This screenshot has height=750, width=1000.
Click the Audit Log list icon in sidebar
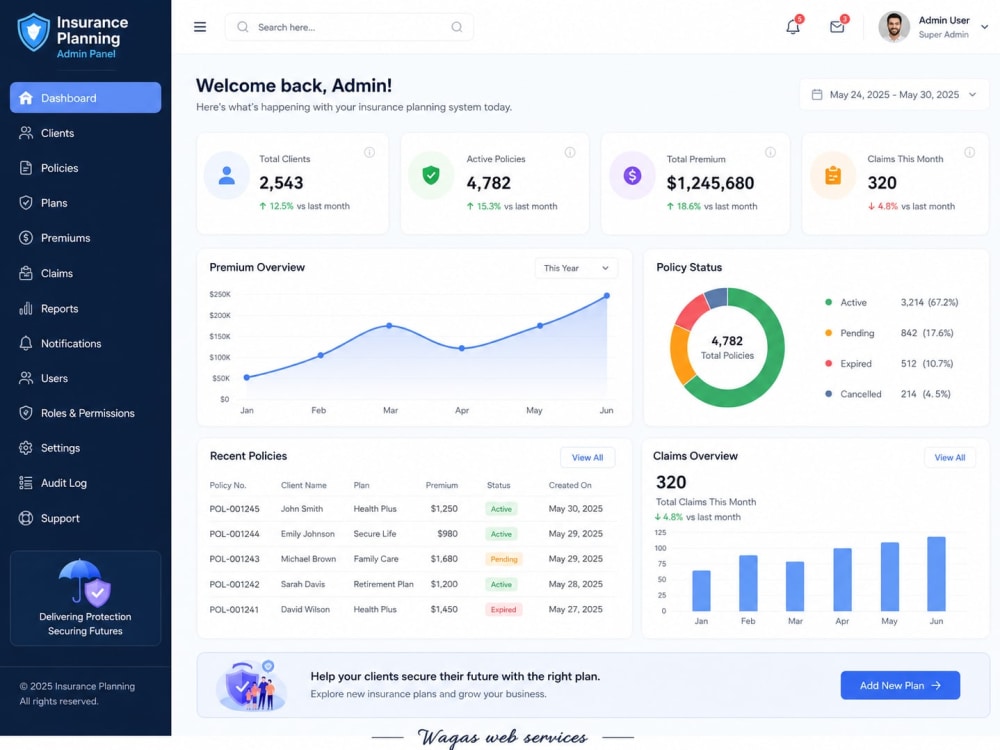click(26, 483)
